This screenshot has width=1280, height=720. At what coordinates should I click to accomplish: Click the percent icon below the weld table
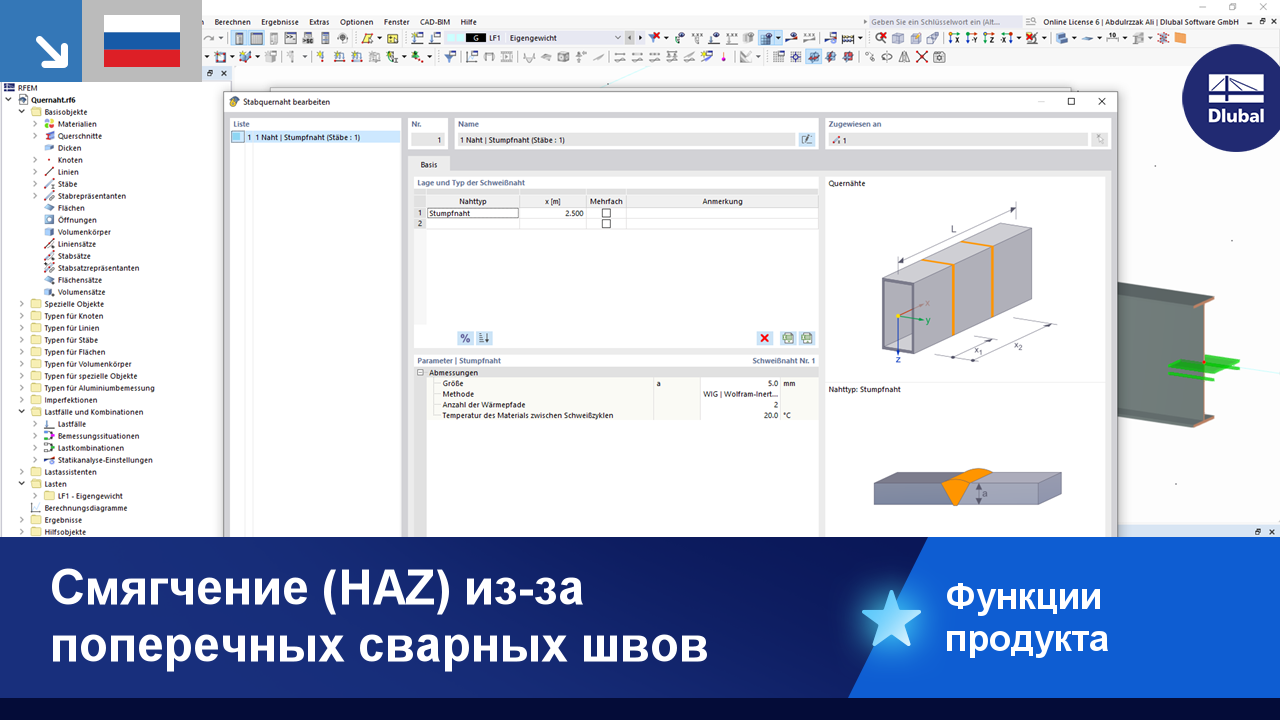(x=465, y=338)
